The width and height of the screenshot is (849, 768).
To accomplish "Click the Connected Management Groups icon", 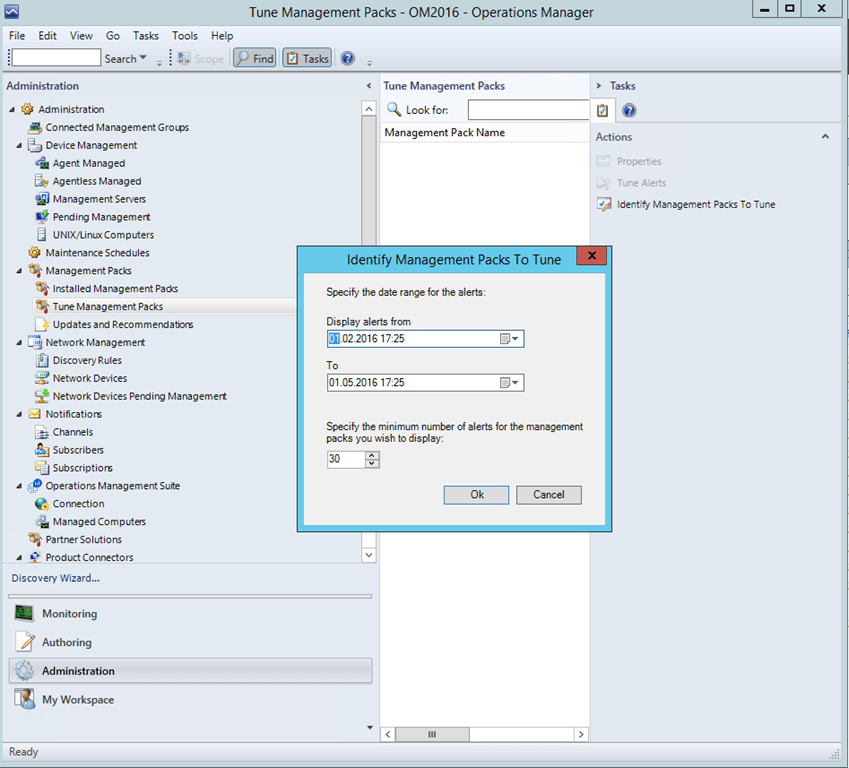I will pos(35,127).
